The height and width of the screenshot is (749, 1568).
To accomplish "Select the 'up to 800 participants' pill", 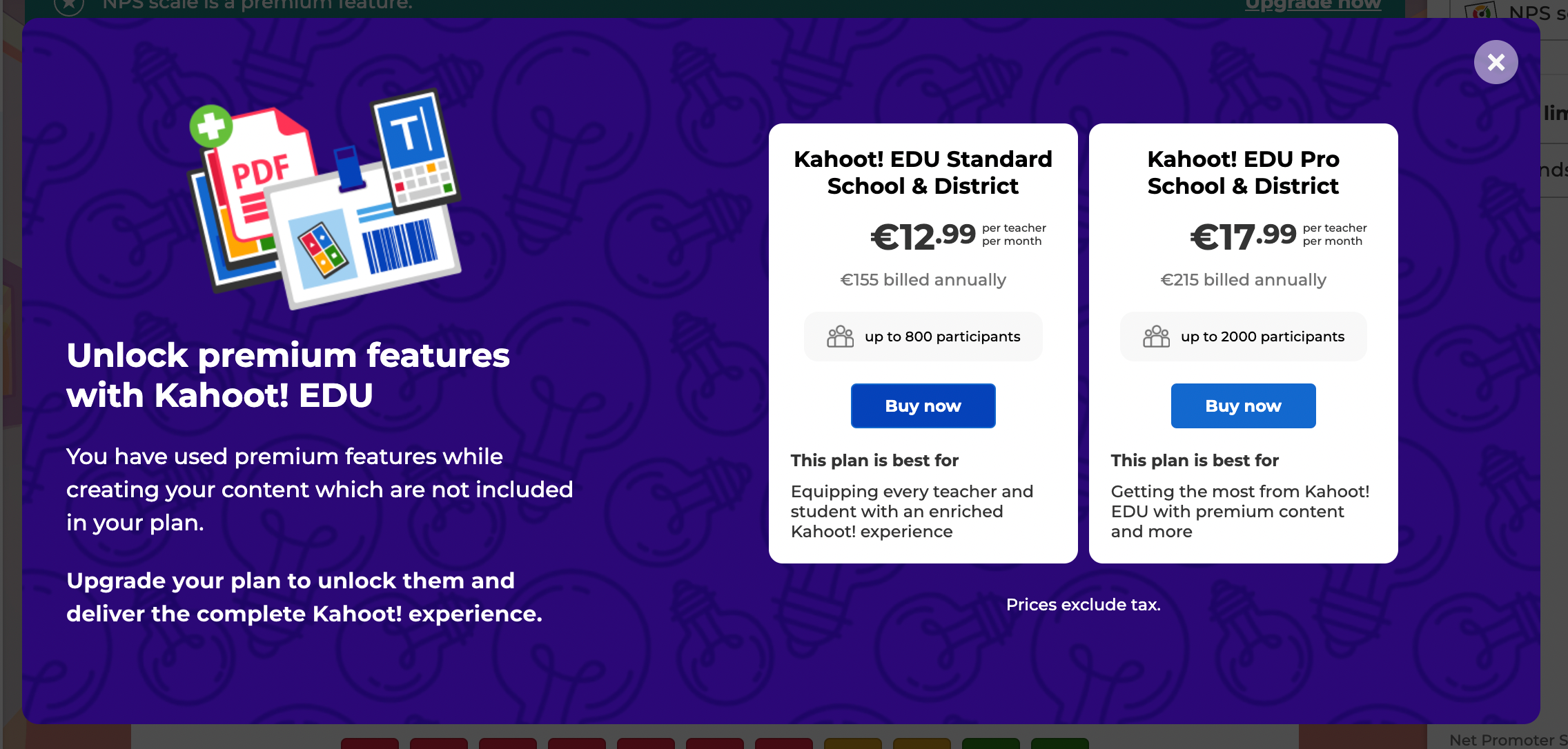I will (x=923, y=337).
